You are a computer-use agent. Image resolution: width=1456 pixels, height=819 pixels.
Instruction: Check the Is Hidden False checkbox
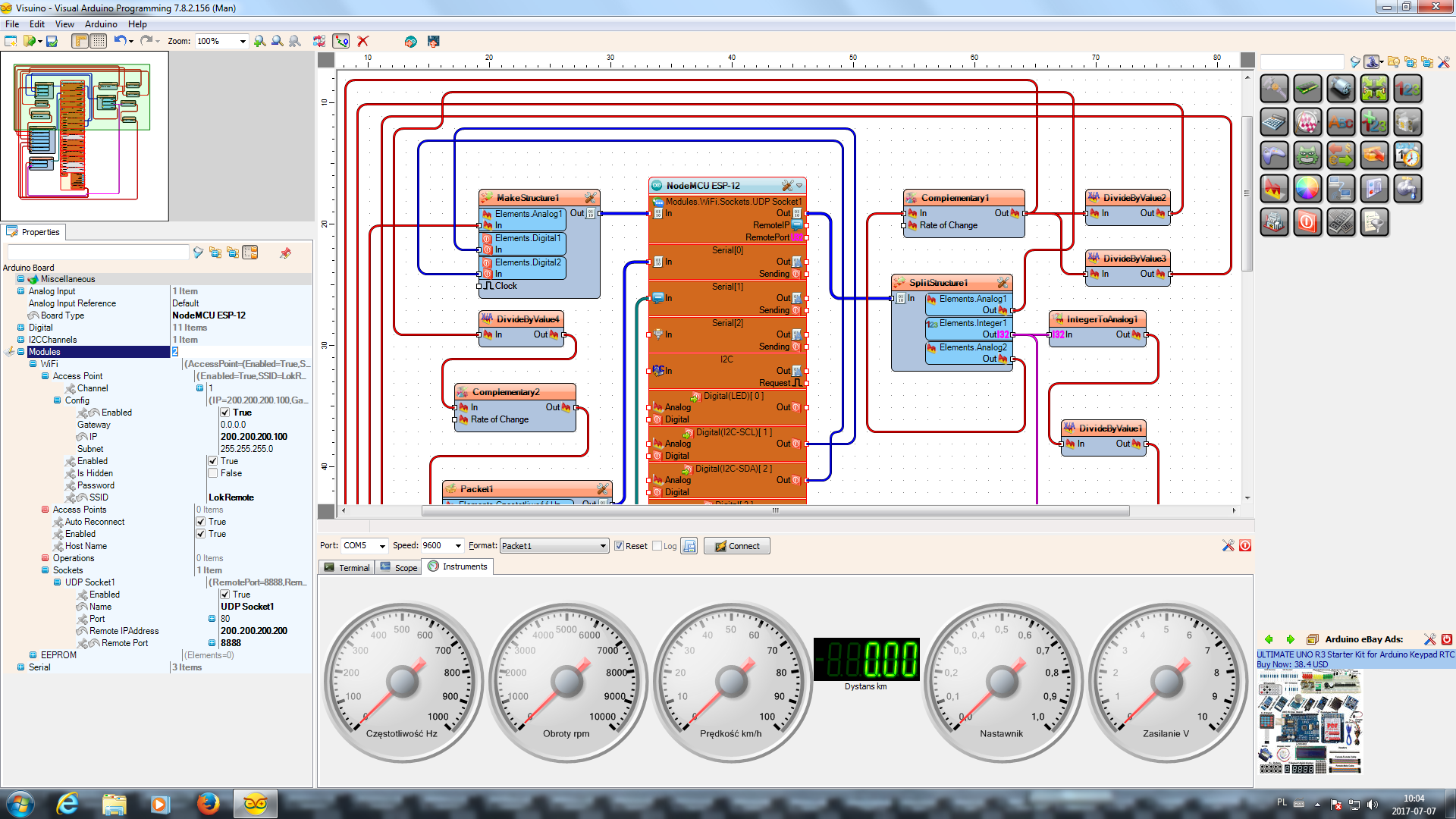(212, 473)
